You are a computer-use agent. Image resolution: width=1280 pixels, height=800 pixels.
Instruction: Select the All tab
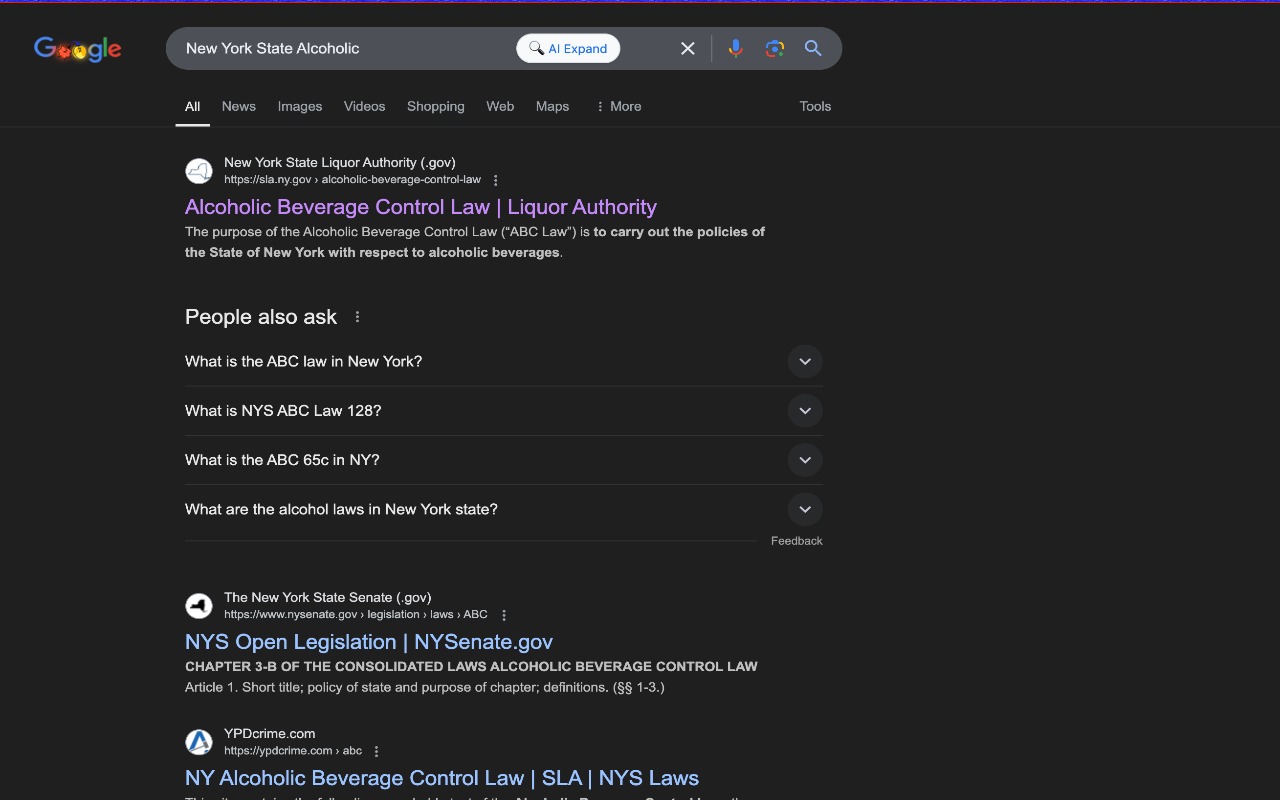point(192,106)
